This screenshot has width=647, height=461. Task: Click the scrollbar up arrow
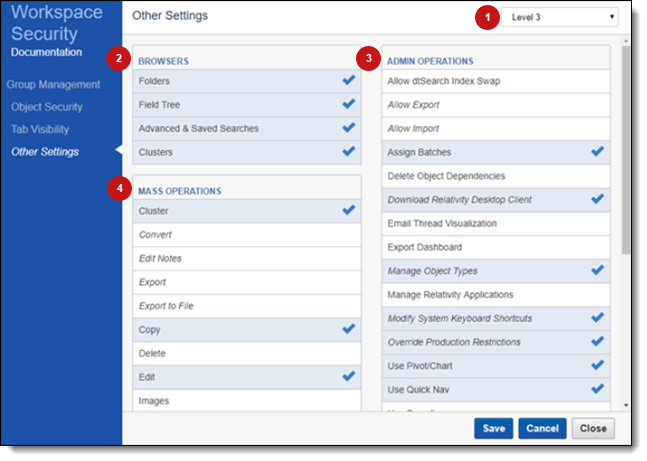pyautogui.click(x=626, y=41)
